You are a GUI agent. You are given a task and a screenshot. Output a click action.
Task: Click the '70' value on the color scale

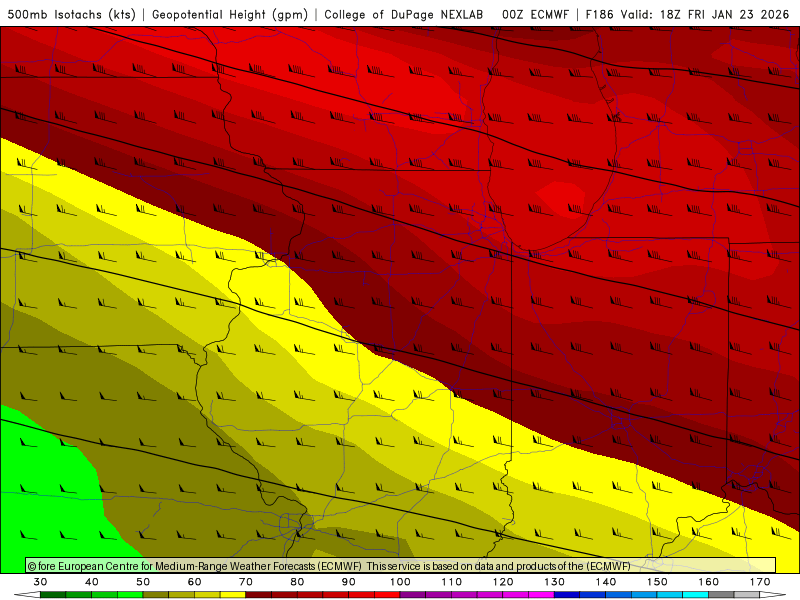[246, 582]
